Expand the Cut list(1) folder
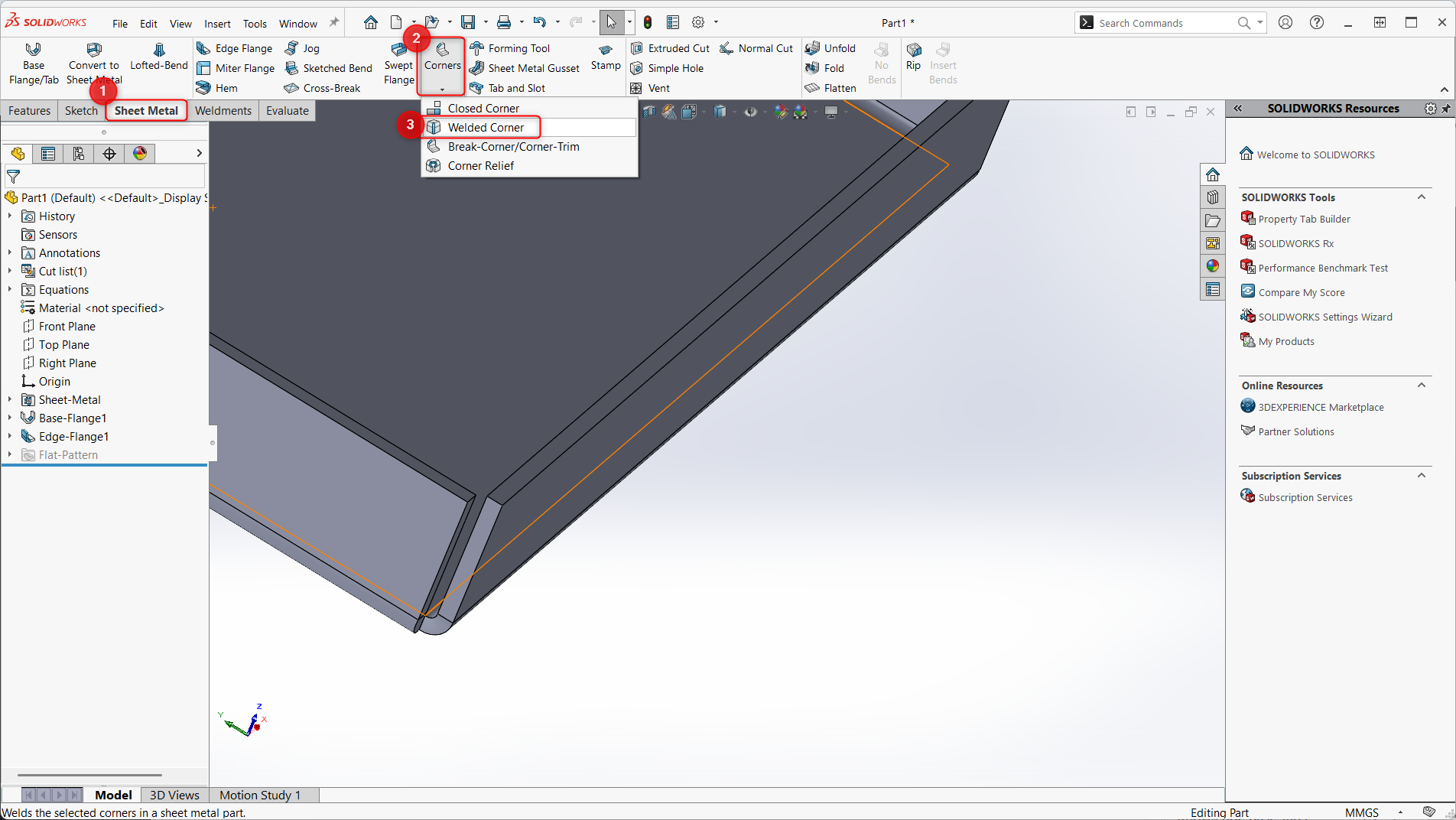Viewport: 1456px width, 820px height. point(10,271)
